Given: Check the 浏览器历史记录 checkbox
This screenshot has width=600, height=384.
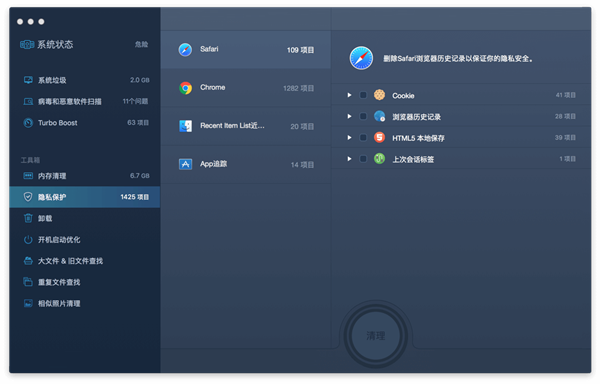Looking at the screenshot, I should 363,116.
